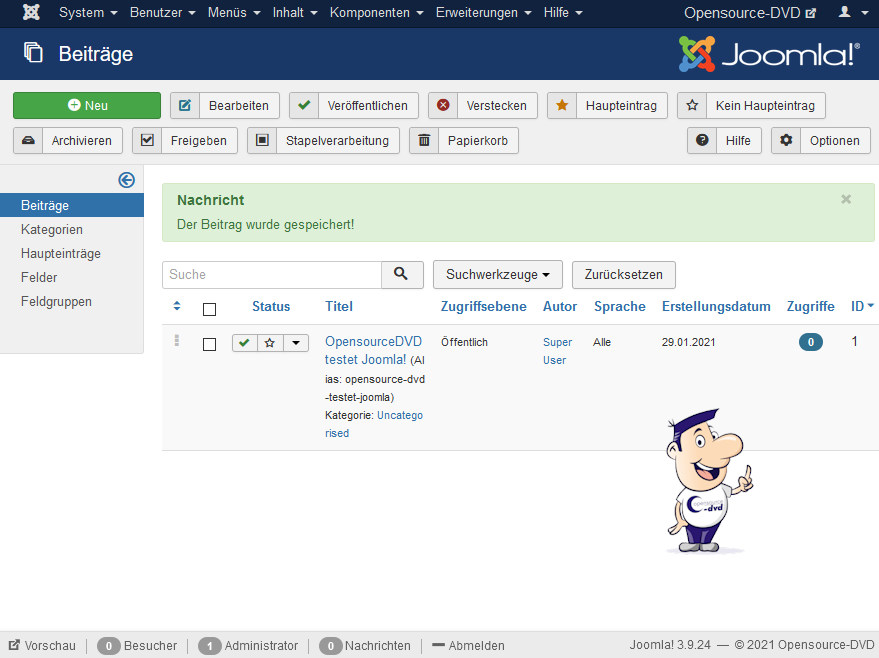Select Kategorien in the sidebar
879x658 pixels.
(x=52, y=229)
